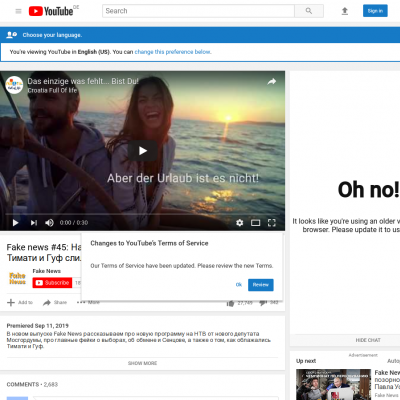Click the search magnifier button
The image size is (400, 400).
(309, 11)
